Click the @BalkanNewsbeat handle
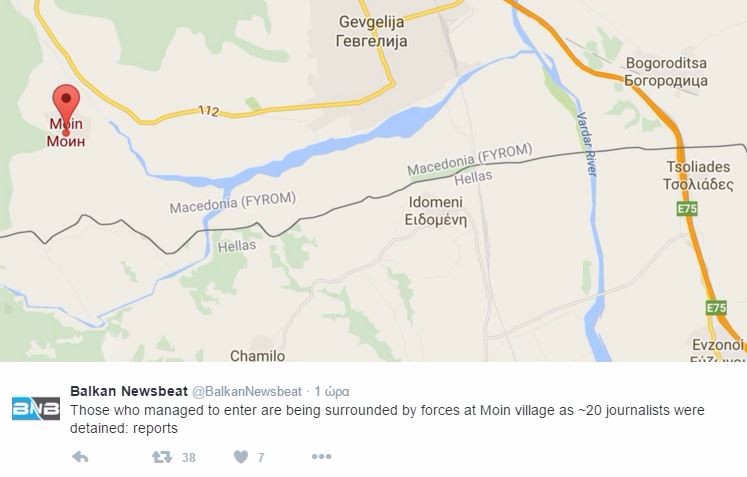 click(x=247, y=392)
